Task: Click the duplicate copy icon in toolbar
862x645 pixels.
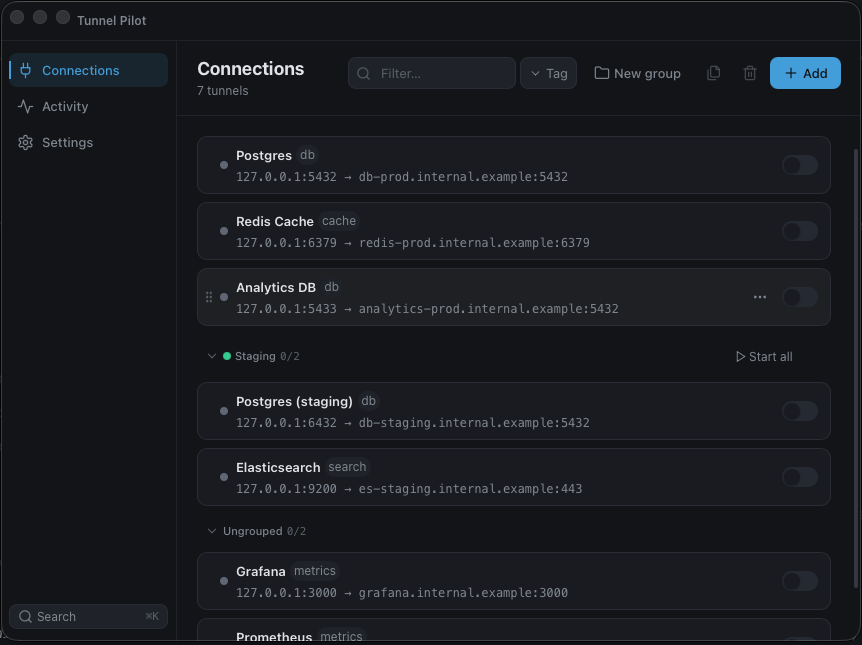Action: 713,73
